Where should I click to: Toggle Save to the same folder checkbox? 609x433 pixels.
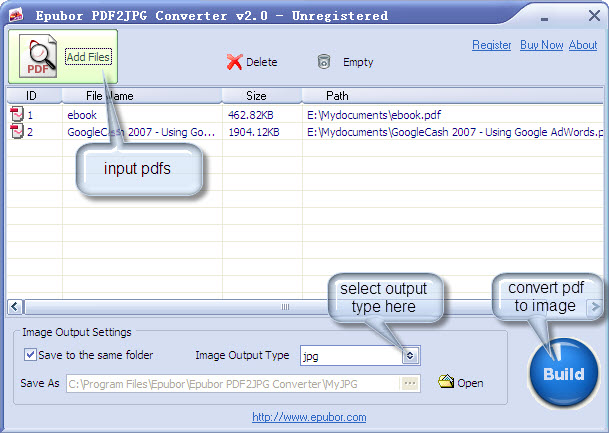point(30,355)
